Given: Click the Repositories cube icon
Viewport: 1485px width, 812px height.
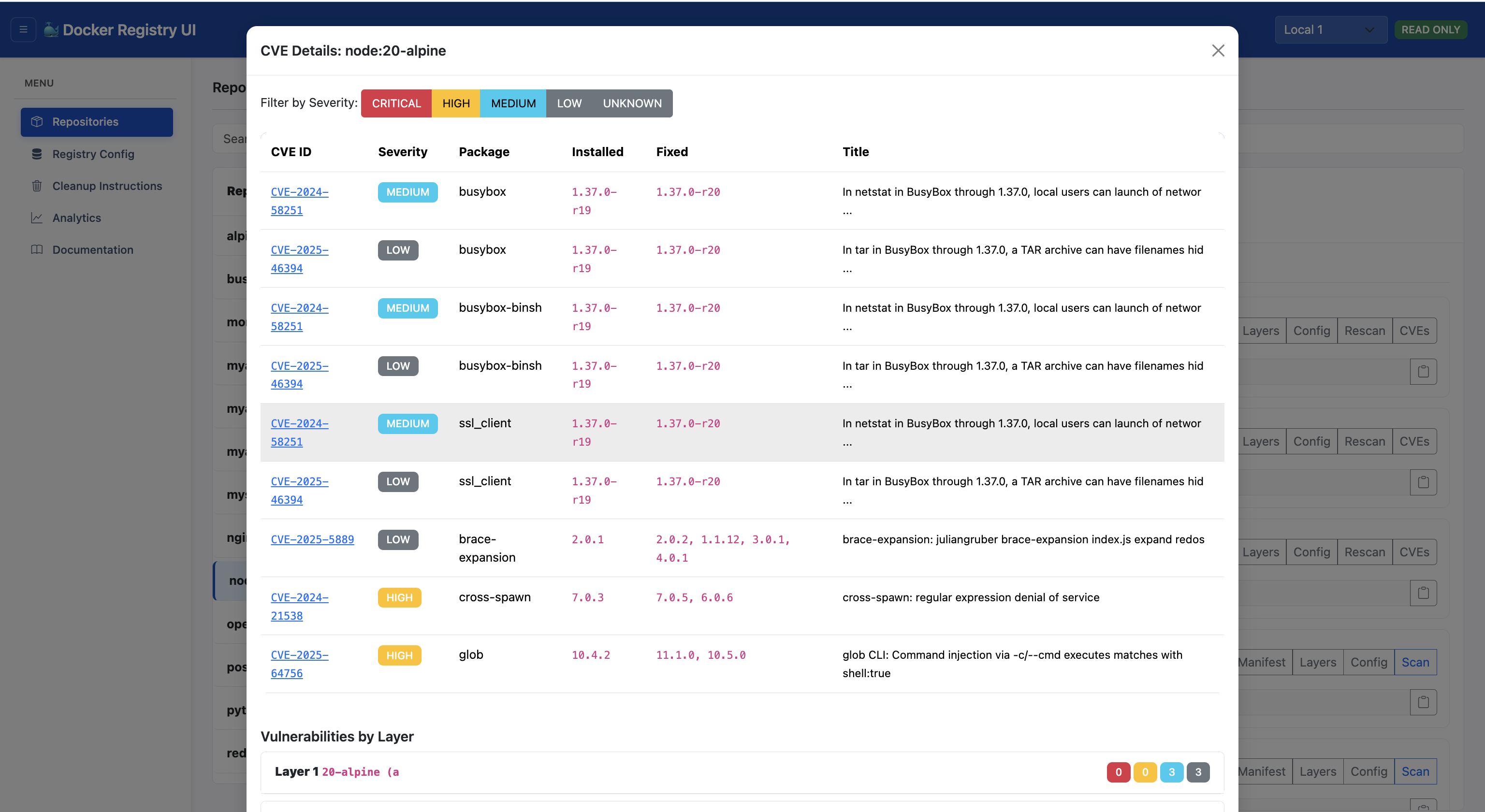Looking at the screenshot, I should pos(36,122).
